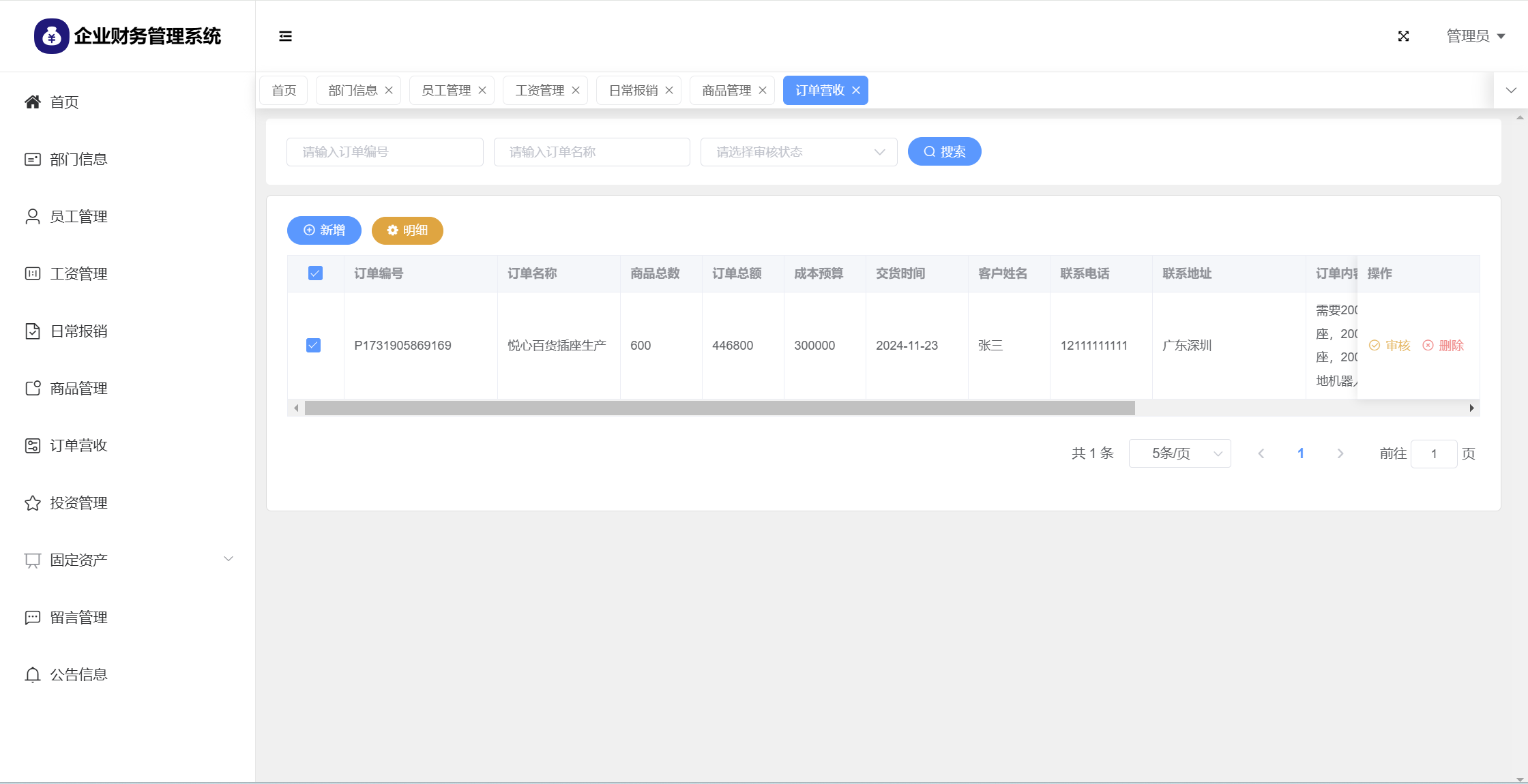This screenshot has width=1528, height=784.
Task: Switch to the 工资管理 tab
Action: click(x=539, y=91)
